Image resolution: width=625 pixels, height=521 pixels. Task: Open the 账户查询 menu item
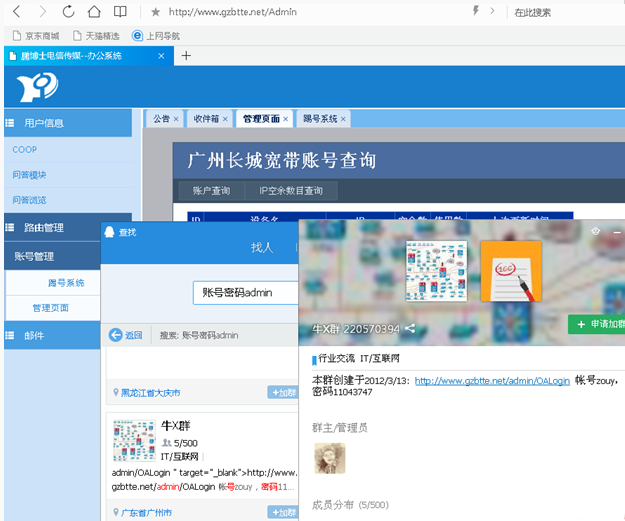(x=211, y=191)
